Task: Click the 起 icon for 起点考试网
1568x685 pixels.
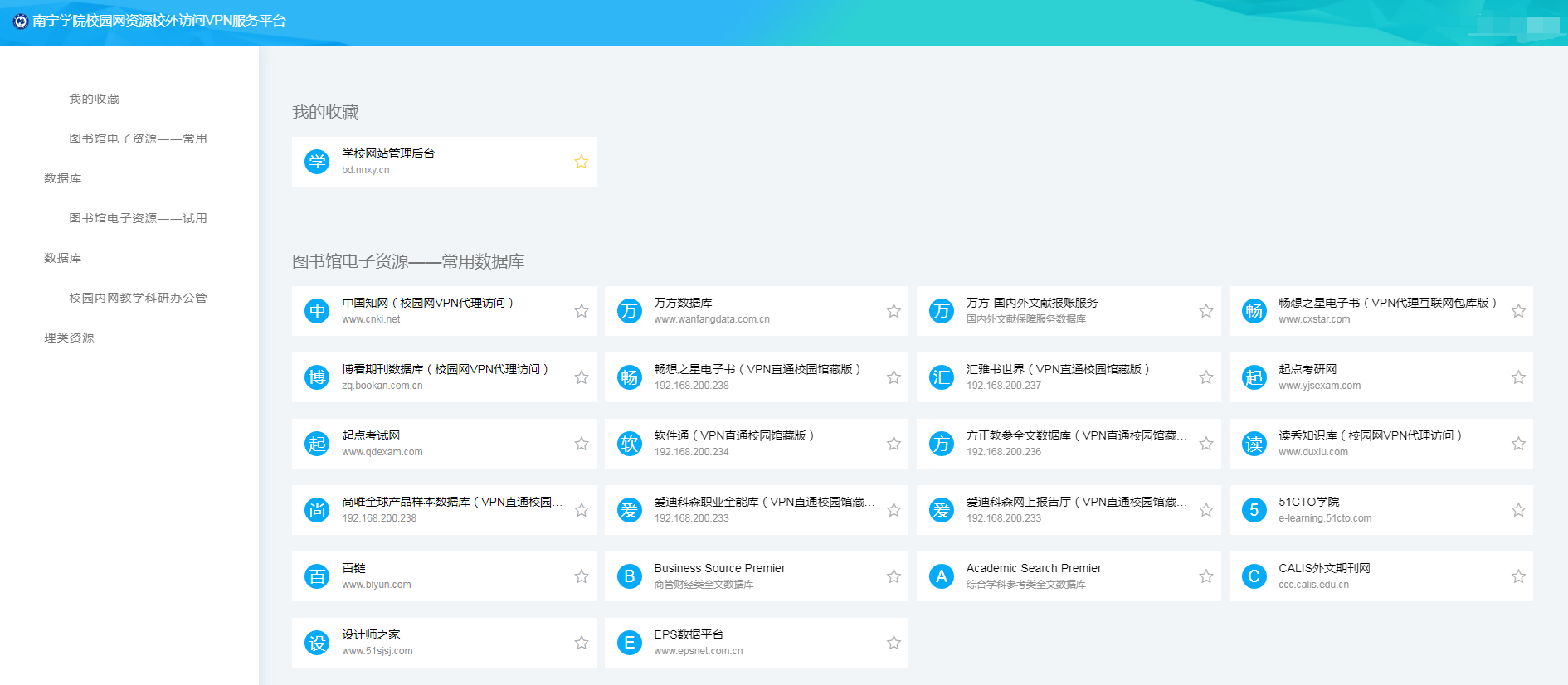Action: (x=317, y=444)
